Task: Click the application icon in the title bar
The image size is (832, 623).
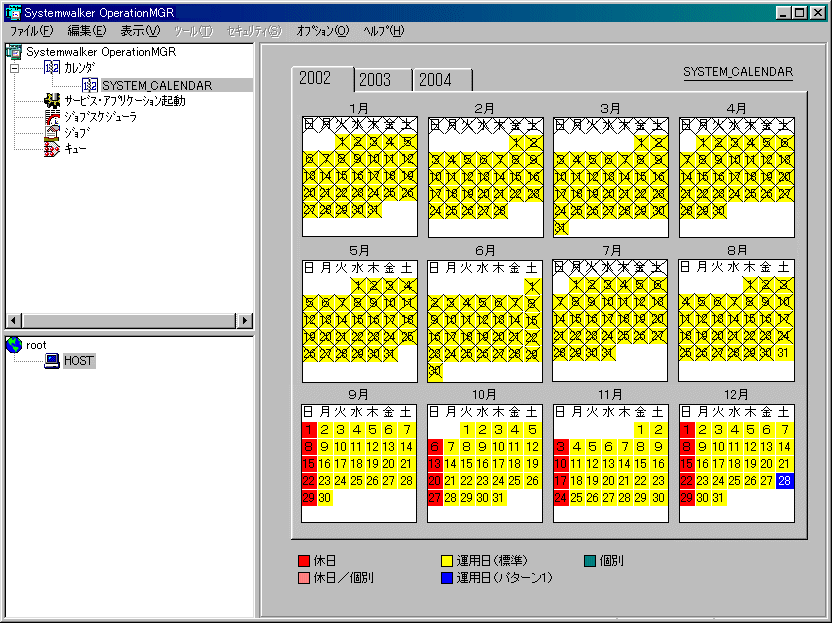Action: pyautogui.click(x=13, y=12)
